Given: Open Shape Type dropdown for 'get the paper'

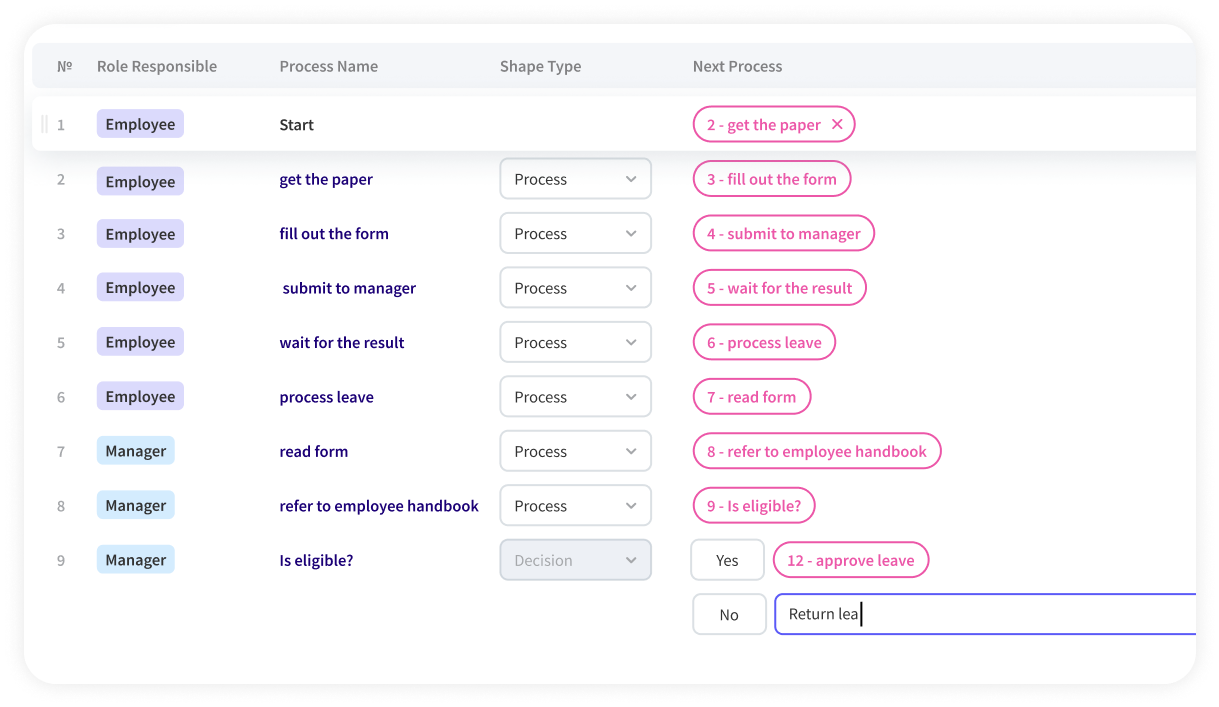Looking at the screenshot, I should tap(575, 180).
